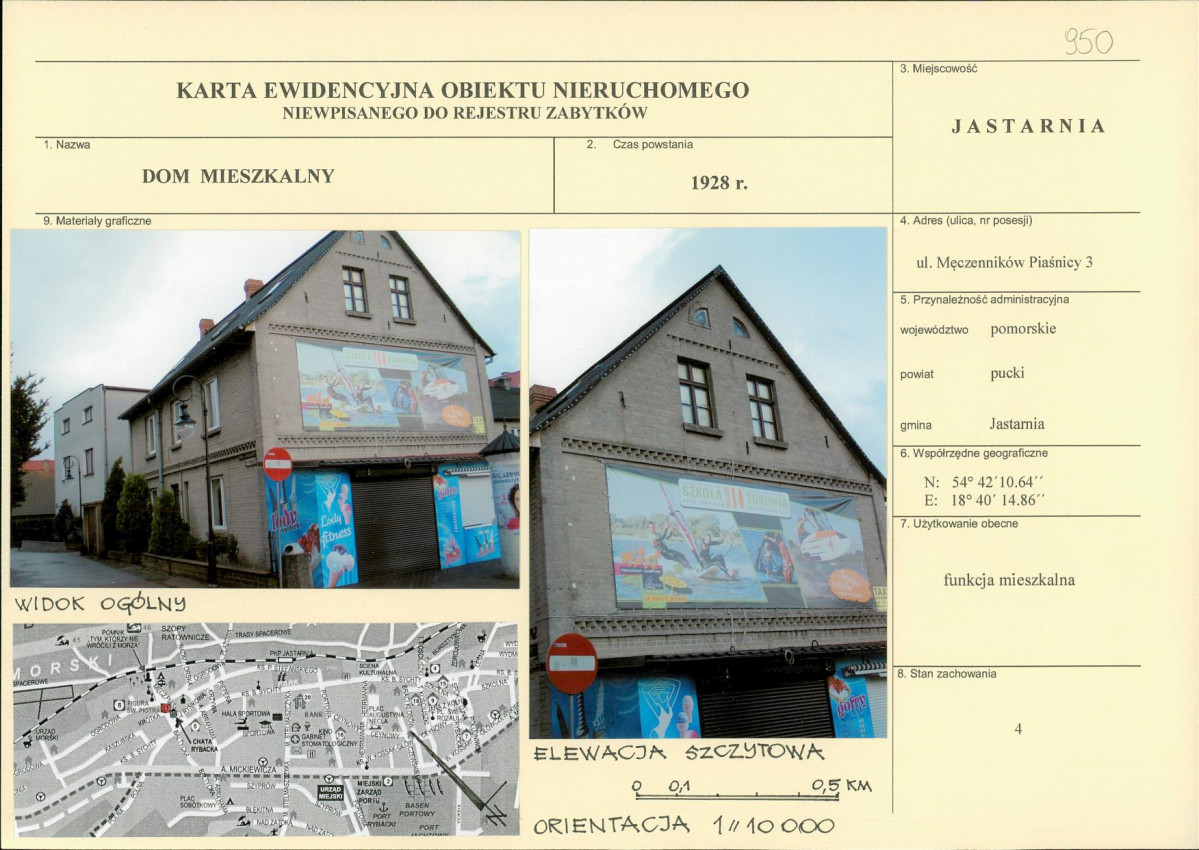1199x850 pixels.
Task: Click label '8. Stan zachowania'
Action: (947, 674)
